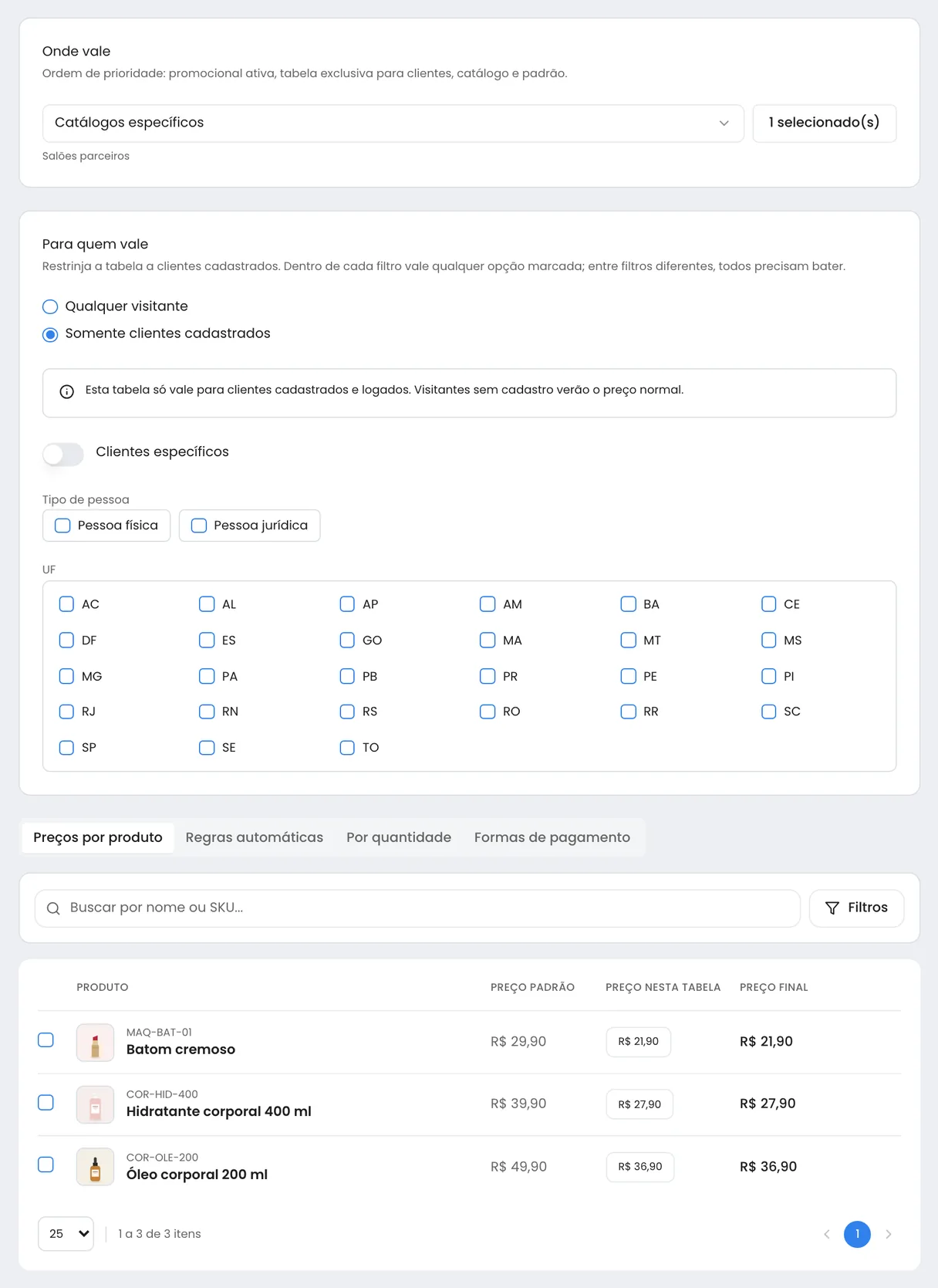Tick the TO state checkbox

pos(347,748)
